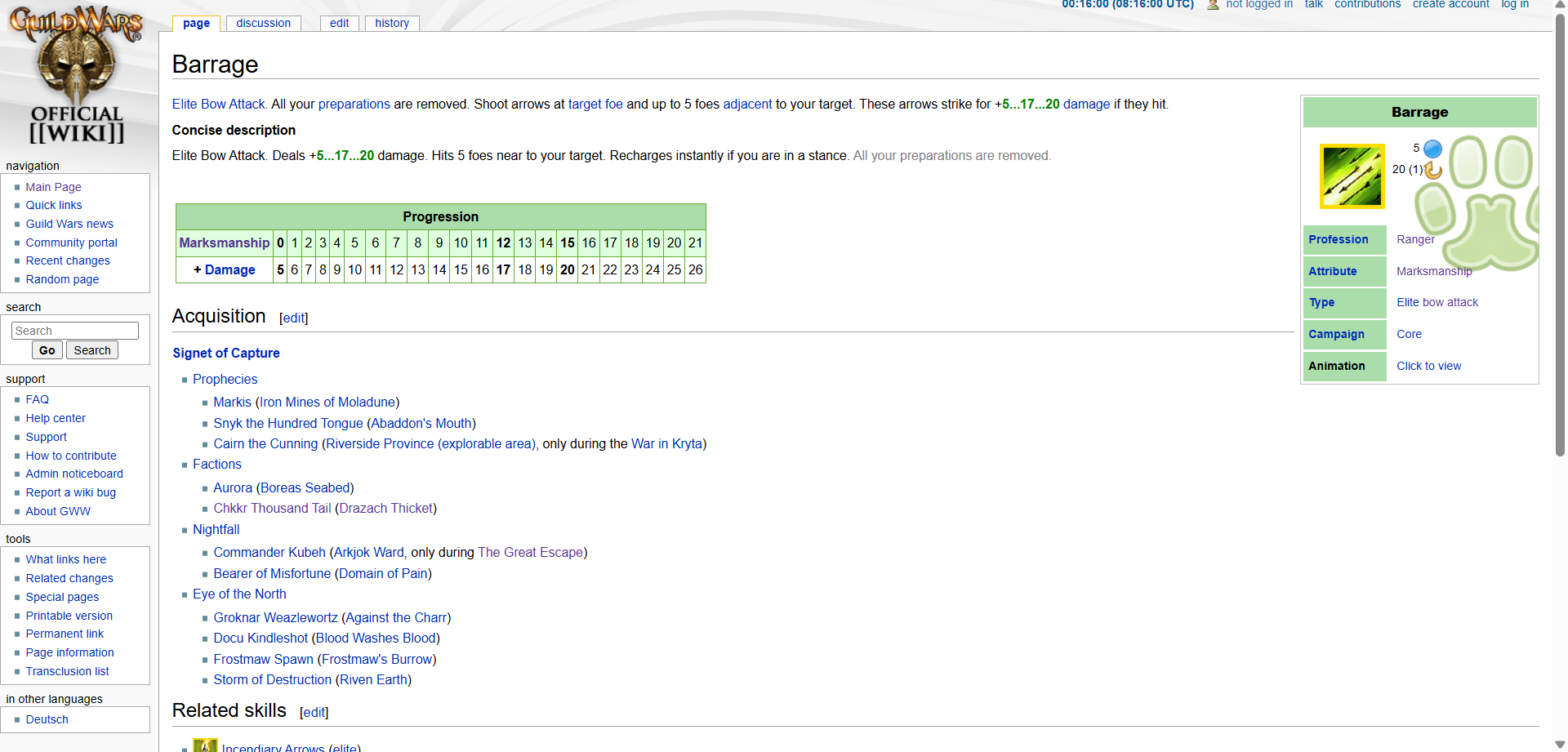Open Admin noticeboard link

(x=74, y=474)
